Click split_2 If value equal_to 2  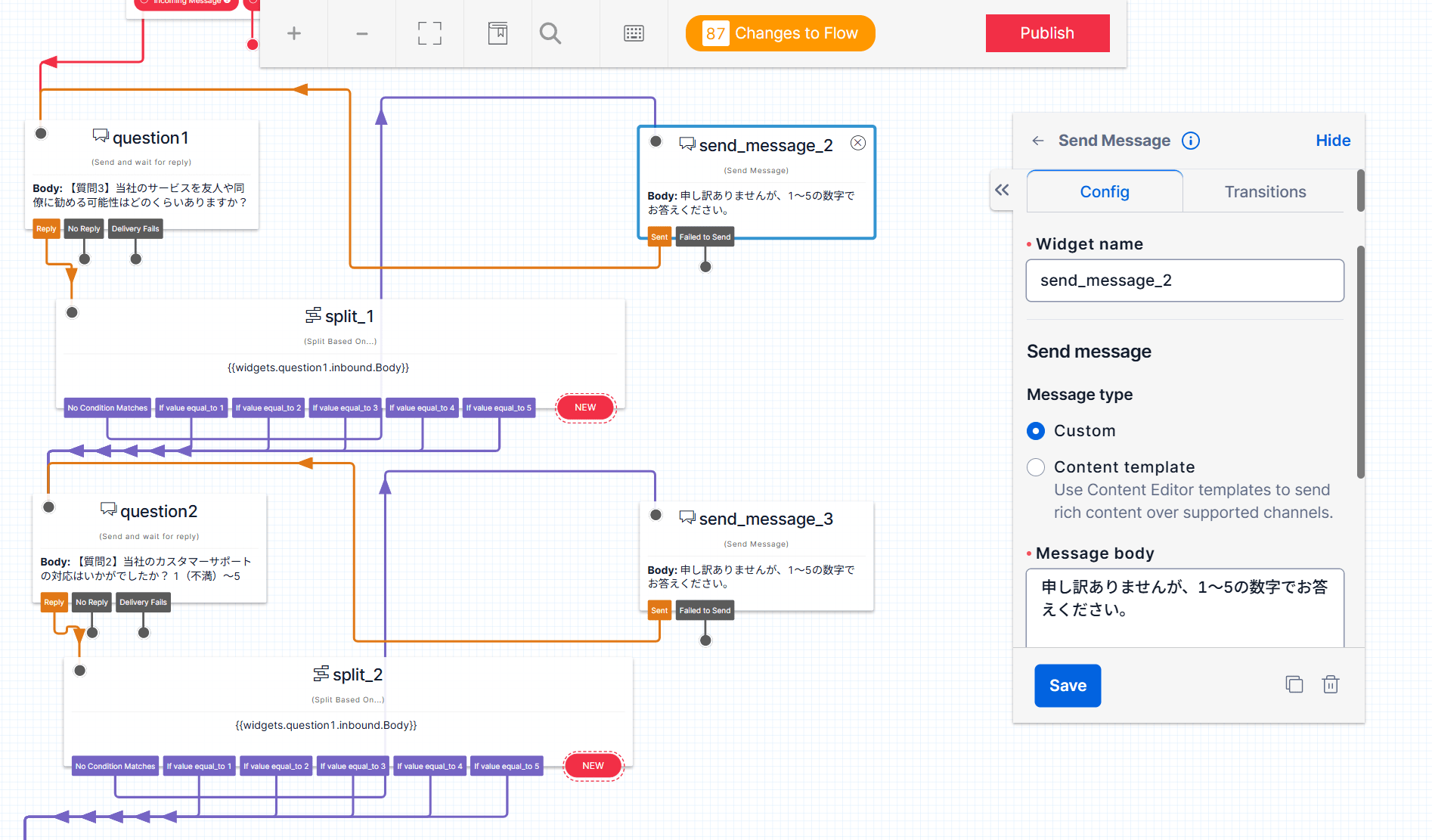276,766
